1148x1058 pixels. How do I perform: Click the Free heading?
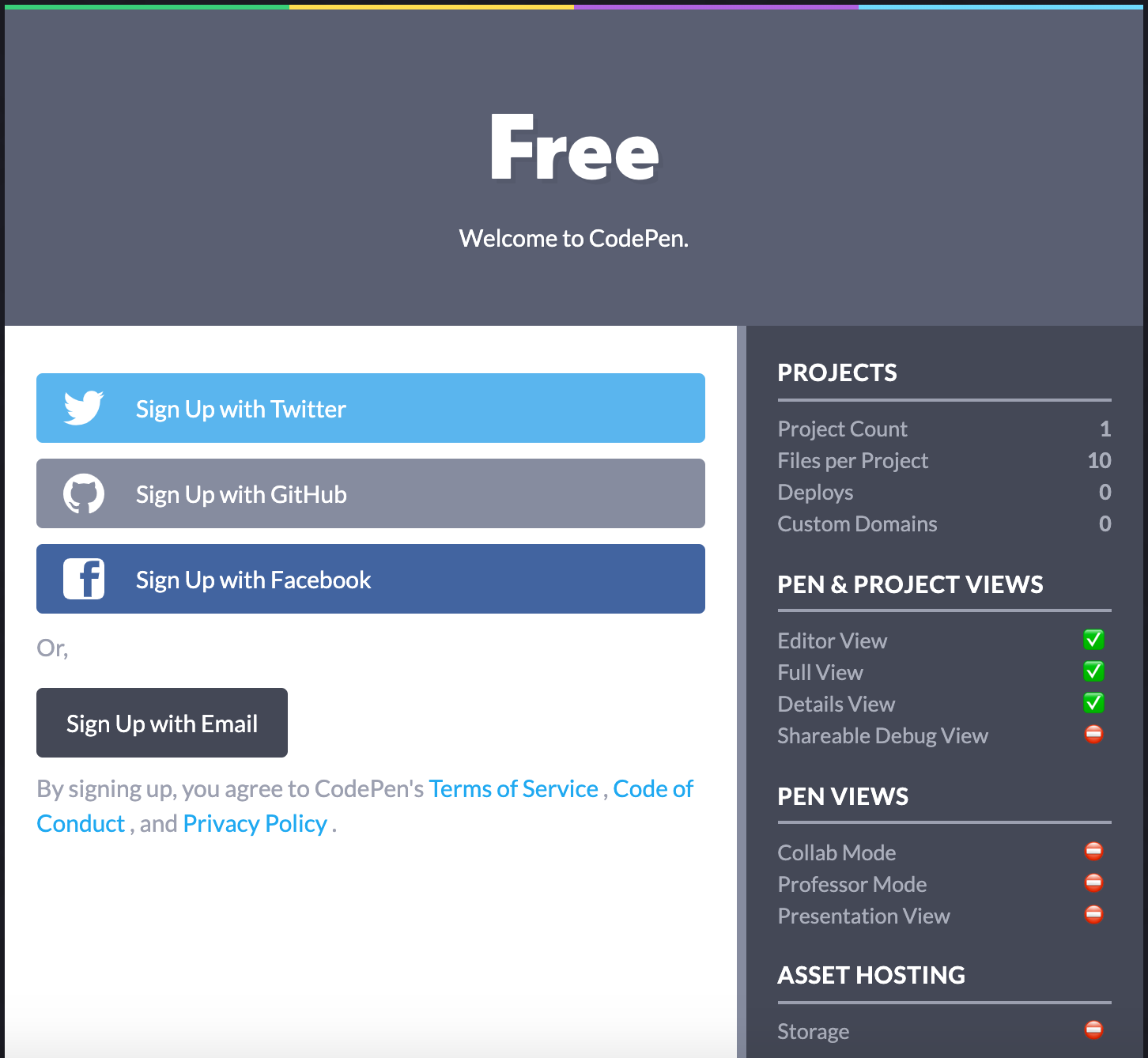tap(574, 148)
